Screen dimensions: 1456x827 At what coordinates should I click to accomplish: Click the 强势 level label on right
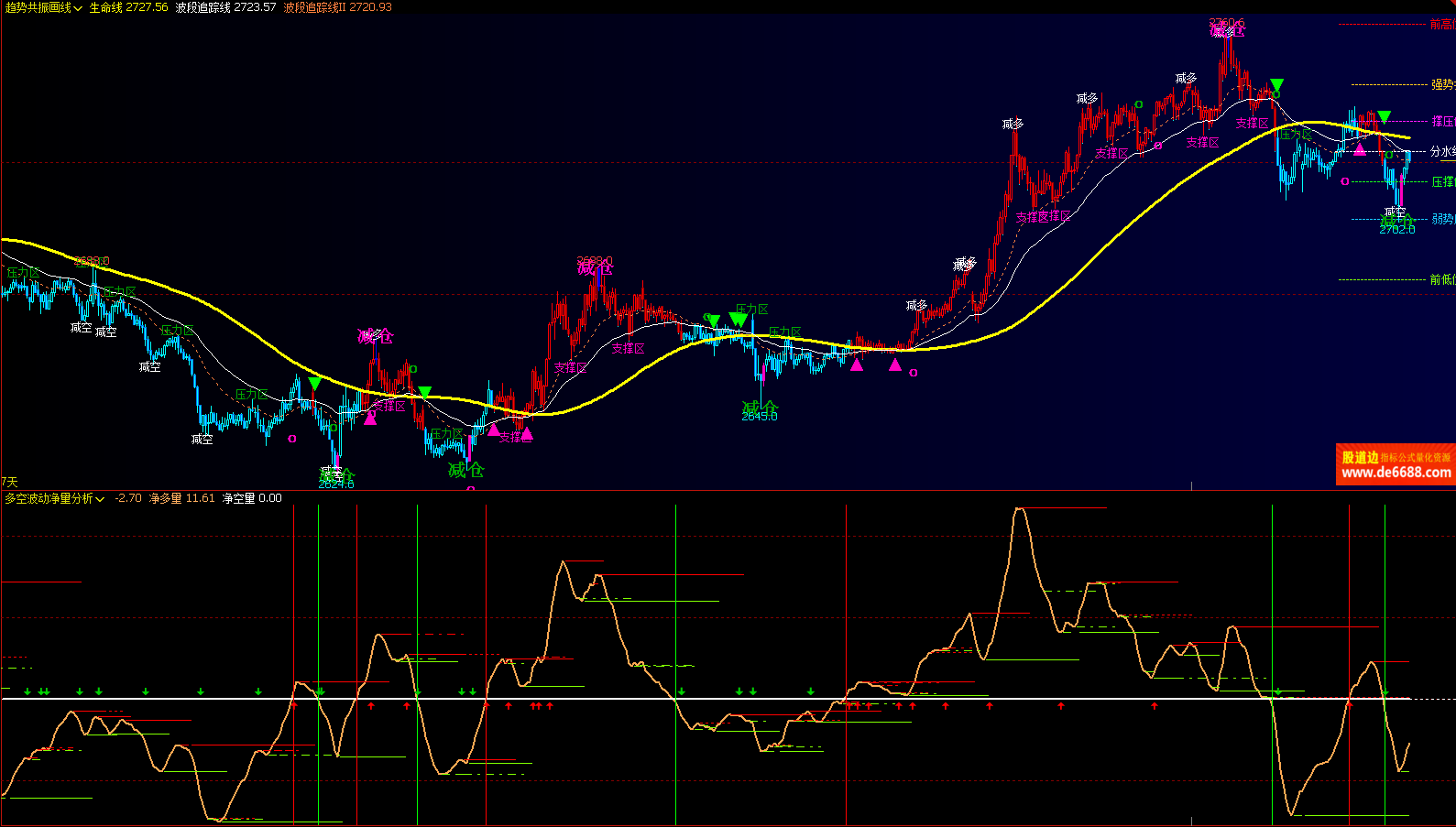[1442, 84]
